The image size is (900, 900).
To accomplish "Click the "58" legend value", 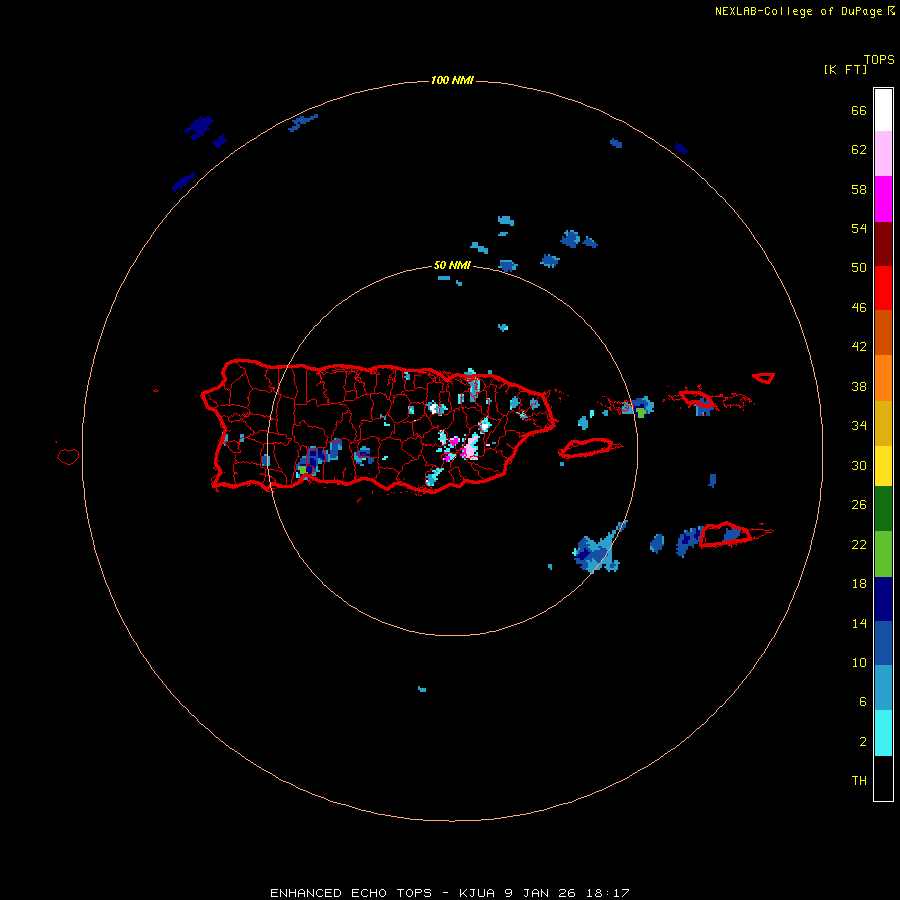I will 859,189.
